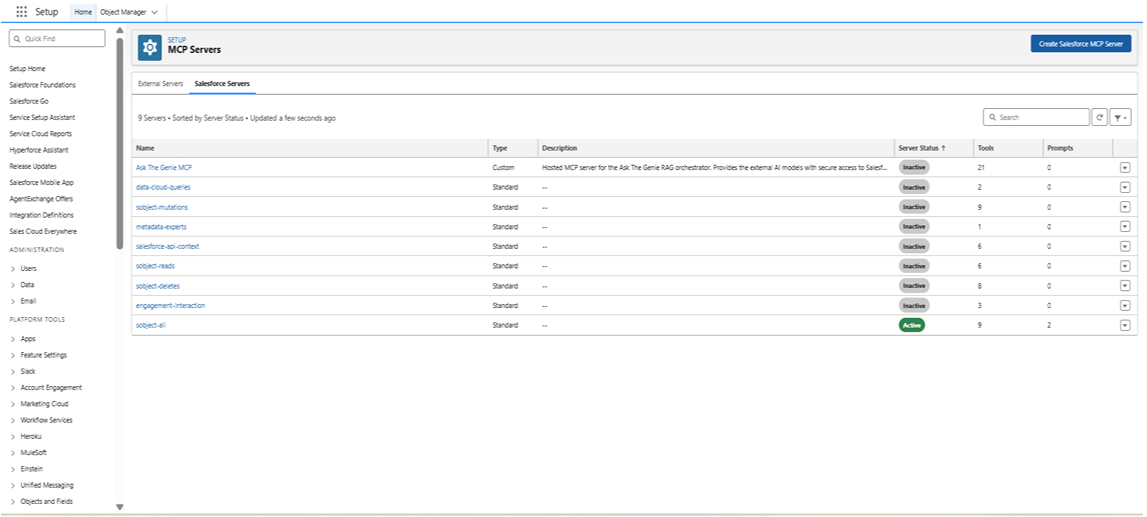The height and width of the screenshot is (517, 1147).
Task: Click the search magnifier in server search box
Action: 992,117
